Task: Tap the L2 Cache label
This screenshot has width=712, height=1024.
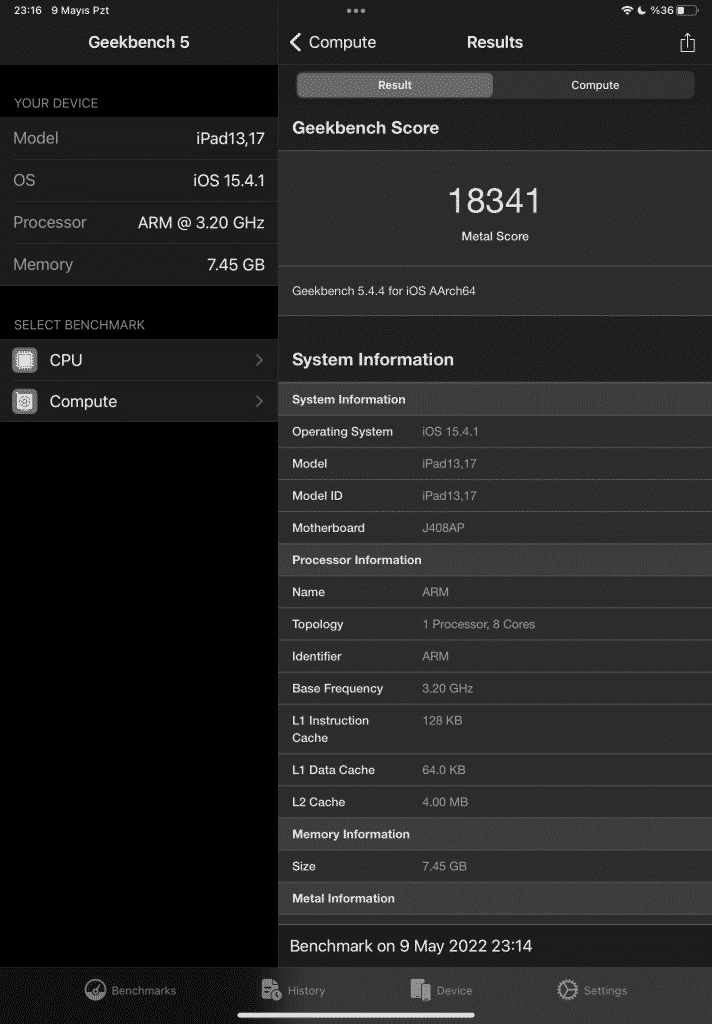Action: click(x=319, y=802)
